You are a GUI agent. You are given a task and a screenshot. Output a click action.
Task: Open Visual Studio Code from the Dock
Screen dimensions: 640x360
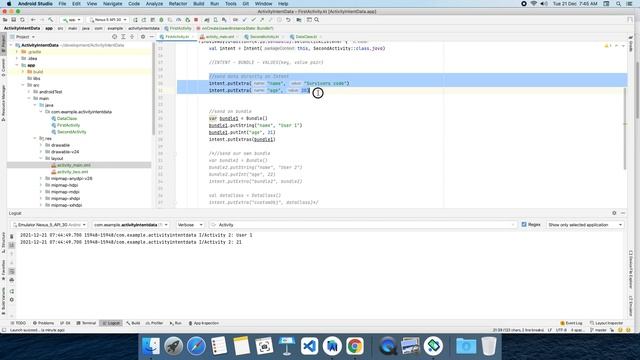click(309, 346)
